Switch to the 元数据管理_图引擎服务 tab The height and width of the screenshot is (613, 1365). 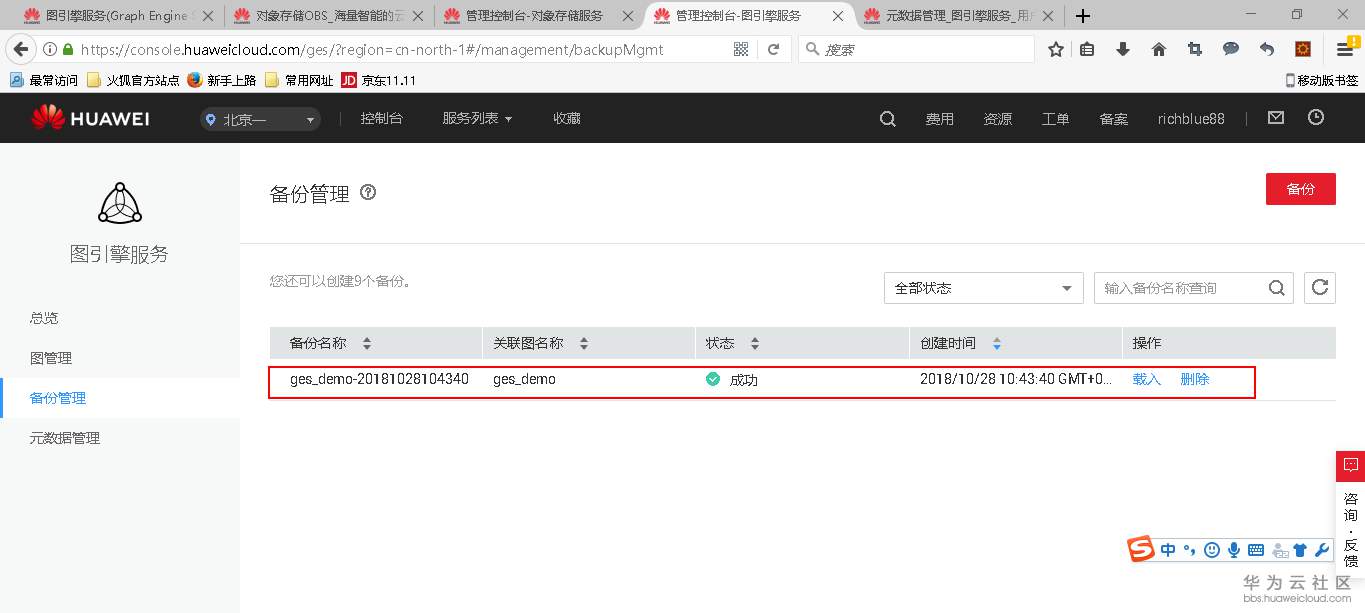(958, 16)
